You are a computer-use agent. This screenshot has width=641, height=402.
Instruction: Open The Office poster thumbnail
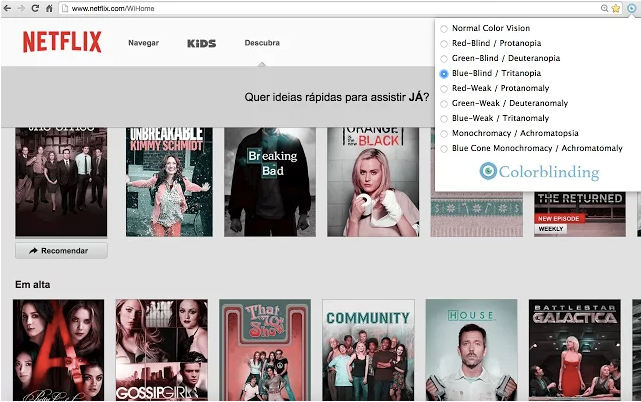(x=61, y=182)
